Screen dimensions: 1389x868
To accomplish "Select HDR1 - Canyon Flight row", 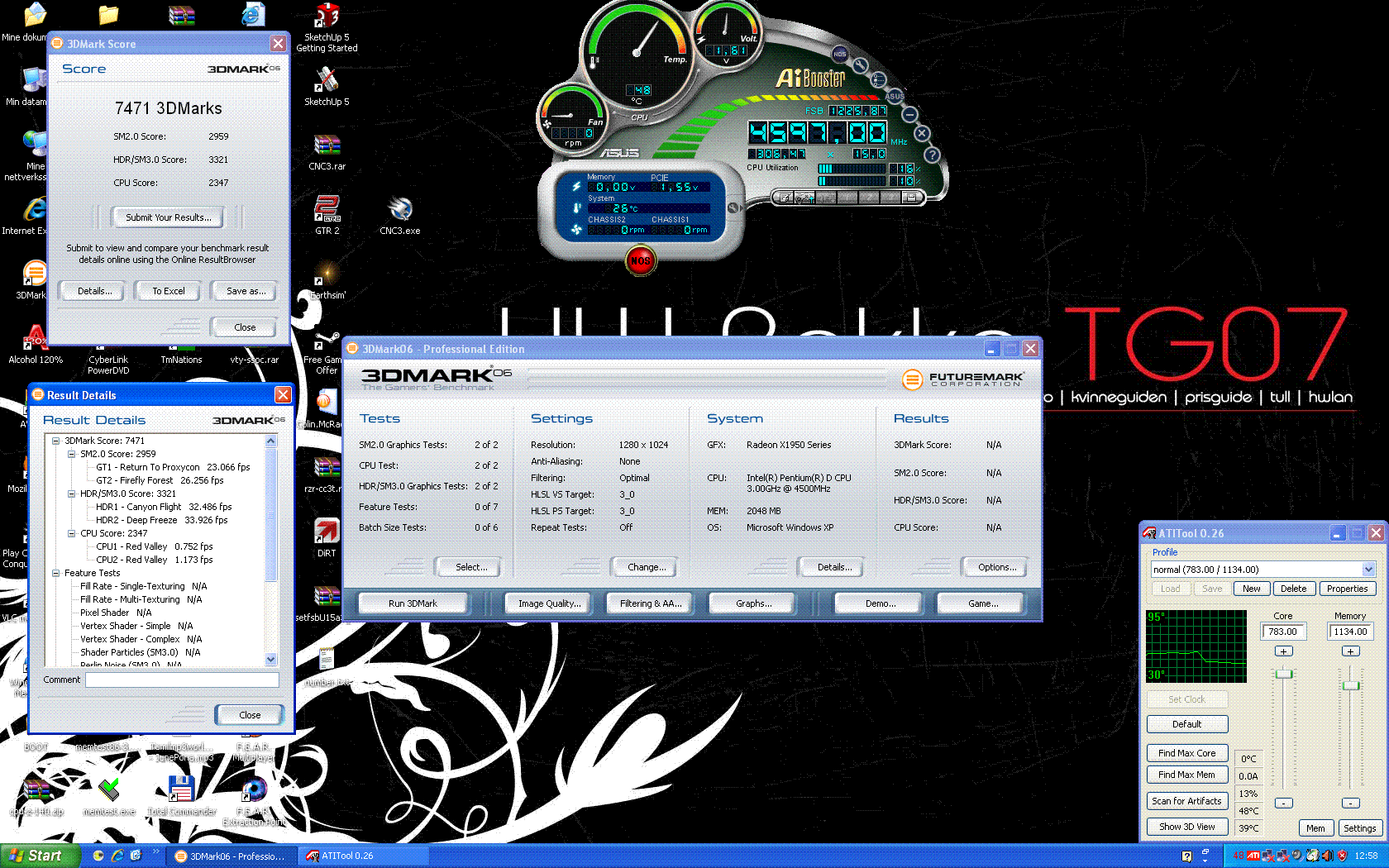I will (164, 507).
